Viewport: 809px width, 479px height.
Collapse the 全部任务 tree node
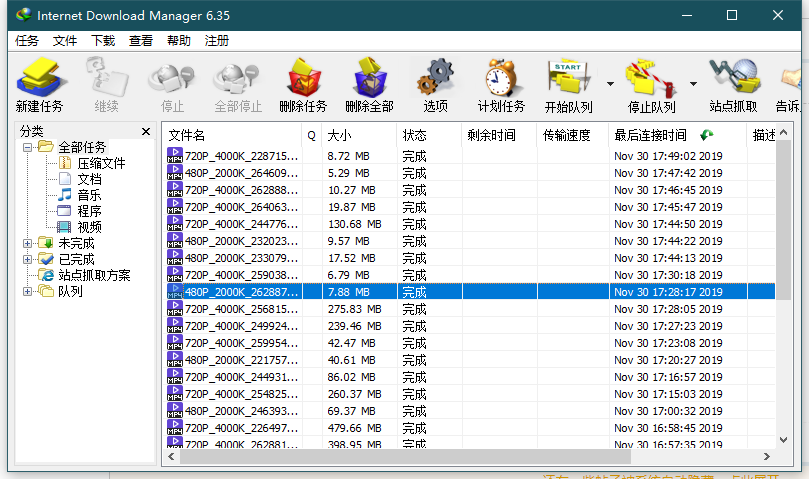(27, 148)
